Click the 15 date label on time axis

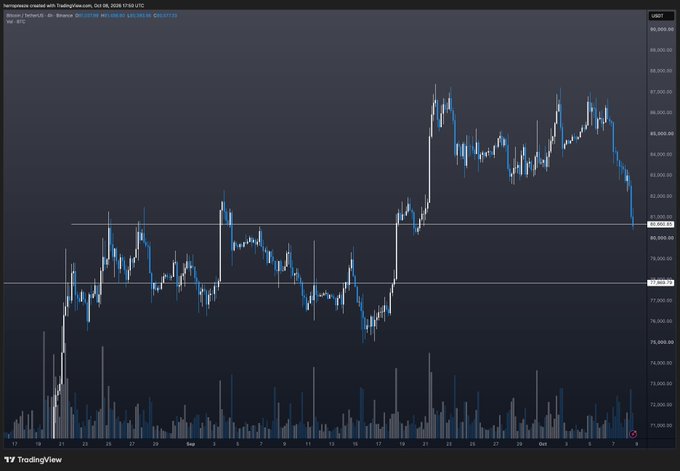click(x=355, y=444)
